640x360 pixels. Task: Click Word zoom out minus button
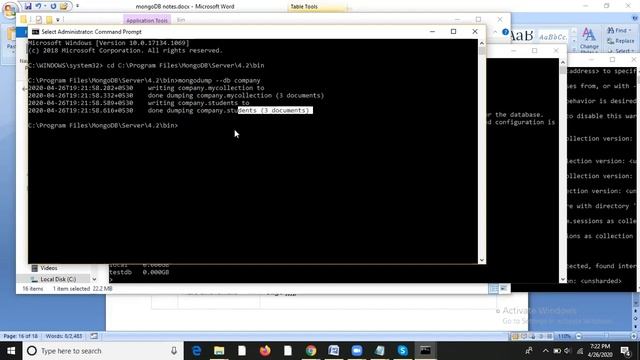coord(578,336)
